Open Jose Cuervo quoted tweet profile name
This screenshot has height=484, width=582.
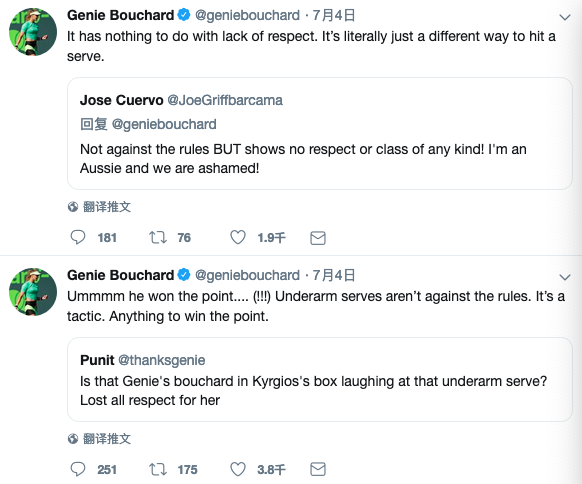121,100
